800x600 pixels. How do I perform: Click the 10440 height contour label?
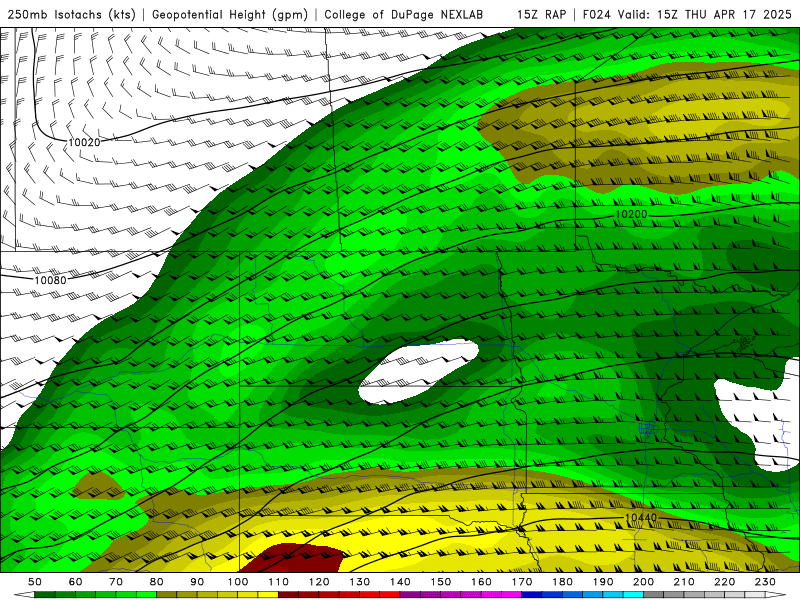(641, 518)
